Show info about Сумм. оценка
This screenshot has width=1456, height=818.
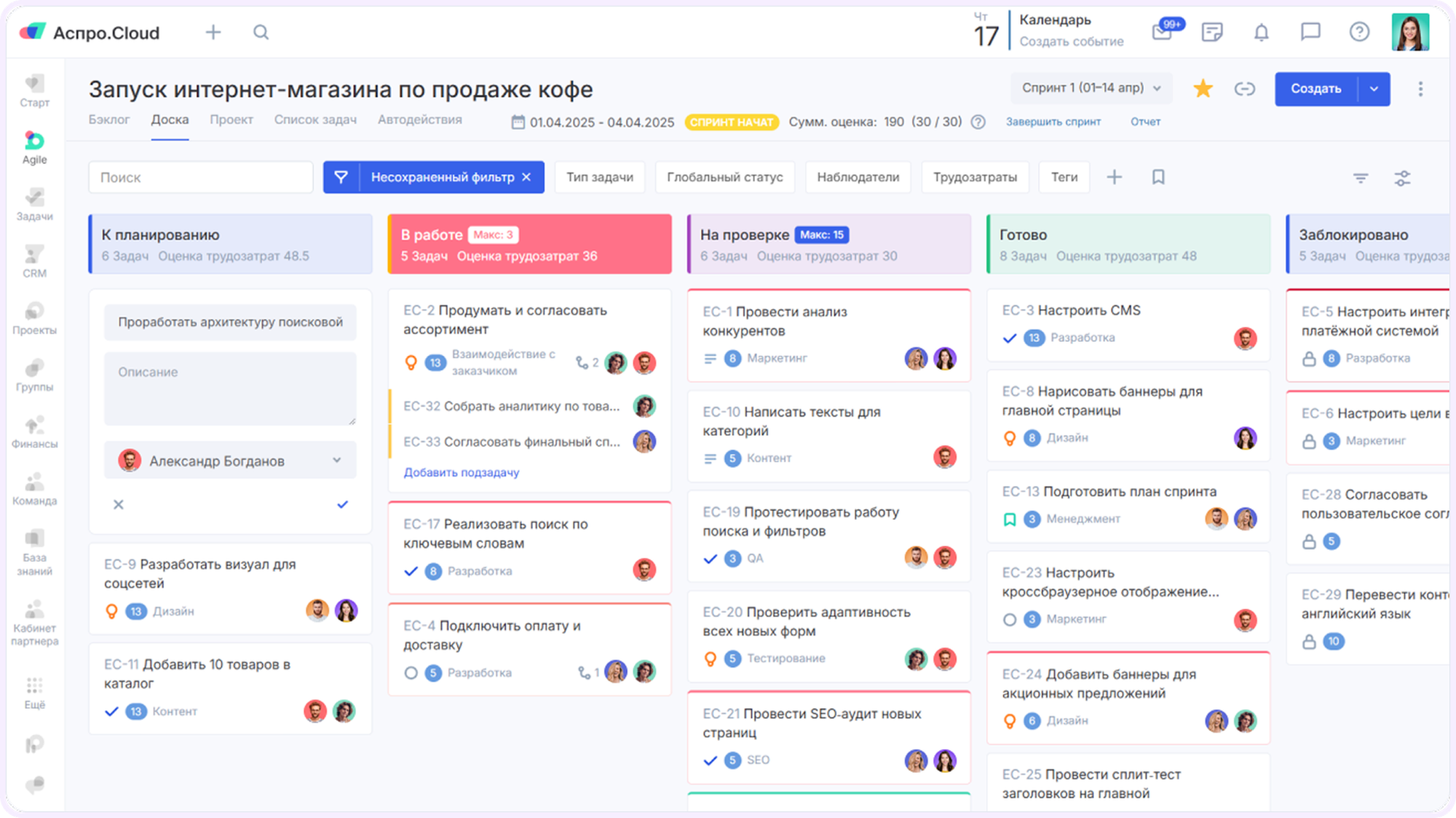tap(978, 122)
